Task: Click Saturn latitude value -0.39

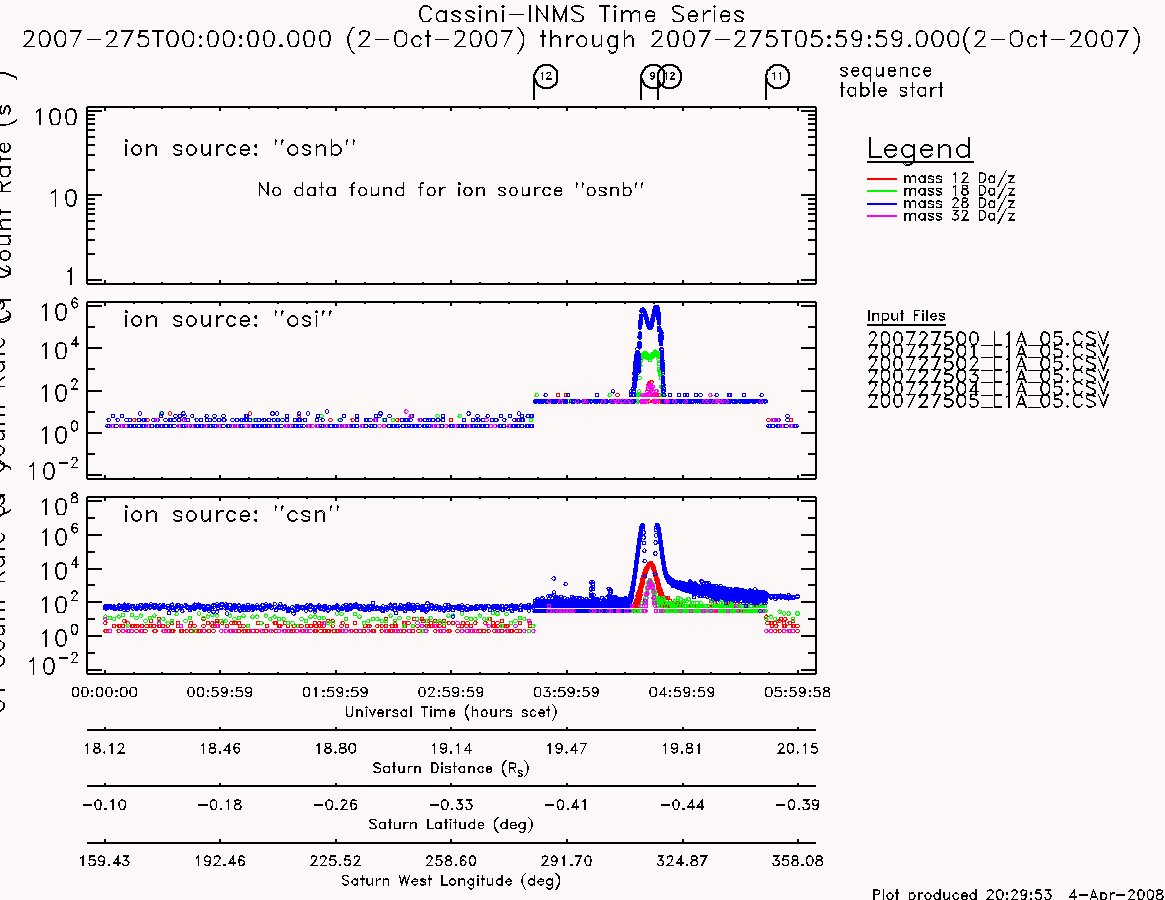Action: tap(797, 805)
